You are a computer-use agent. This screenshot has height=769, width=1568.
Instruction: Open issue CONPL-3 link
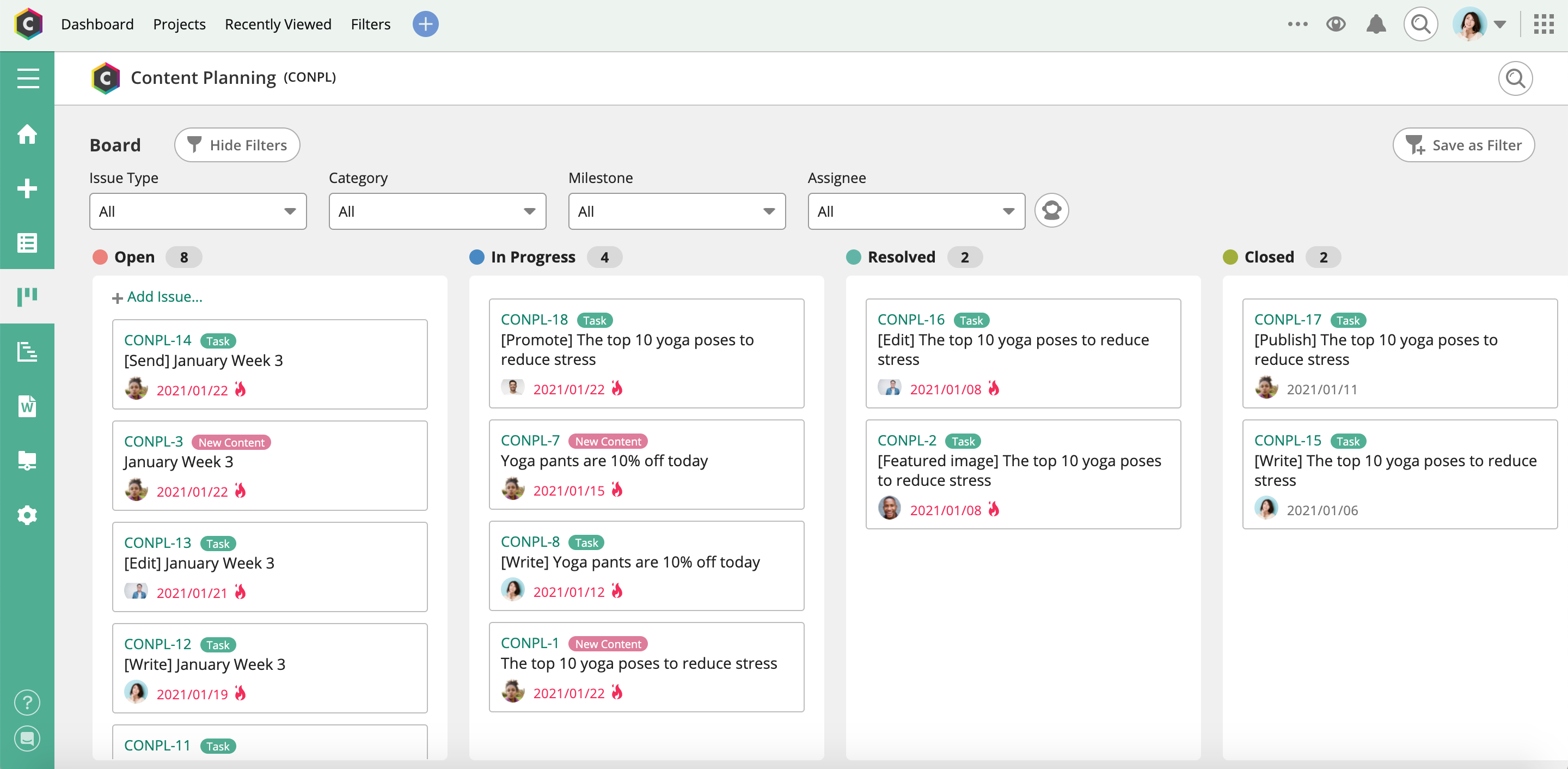point(154,442)
